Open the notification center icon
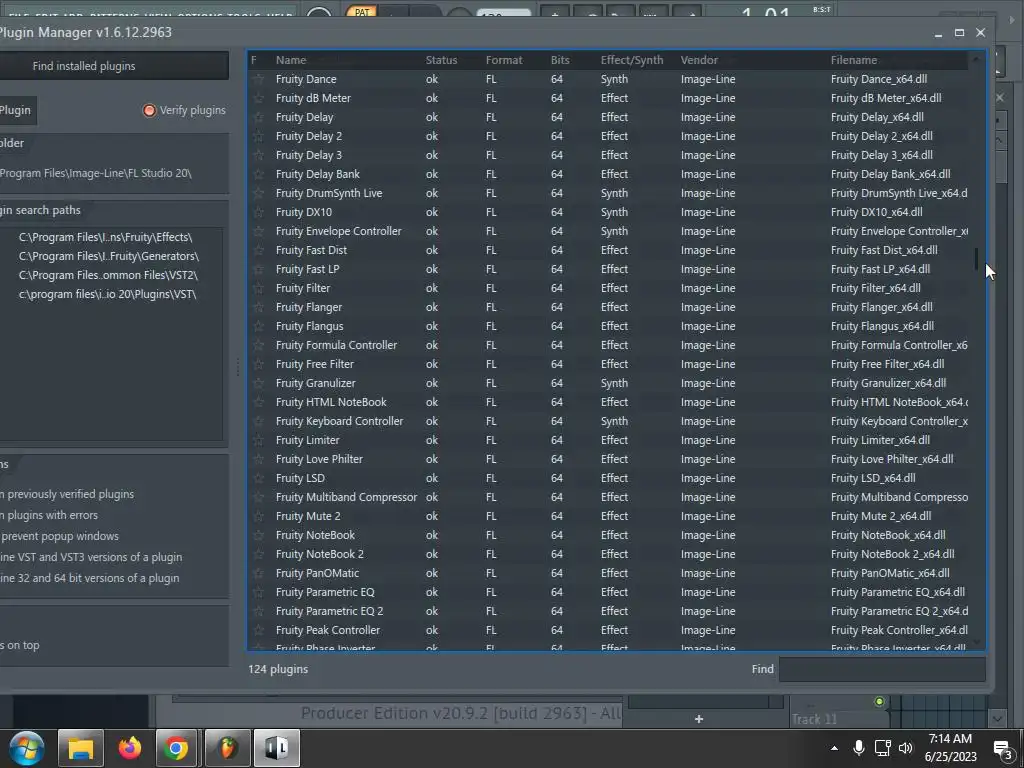The image size is (1024, 768). tap(1002, 749)
